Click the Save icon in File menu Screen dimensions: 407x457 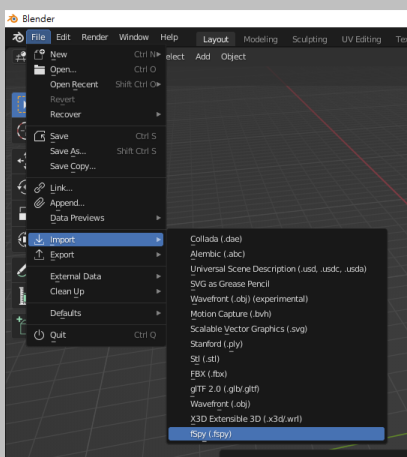[x=39, y=136]
